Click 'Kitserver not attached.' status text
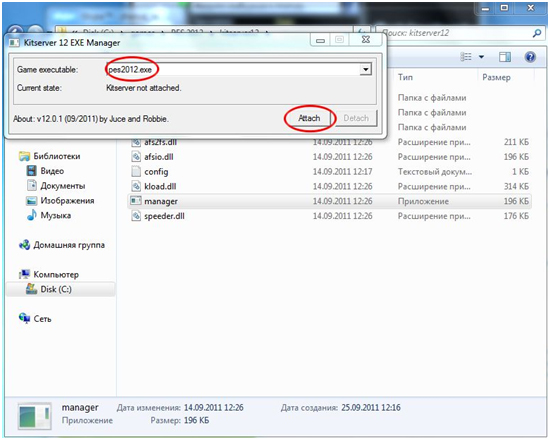 point(143,88)
